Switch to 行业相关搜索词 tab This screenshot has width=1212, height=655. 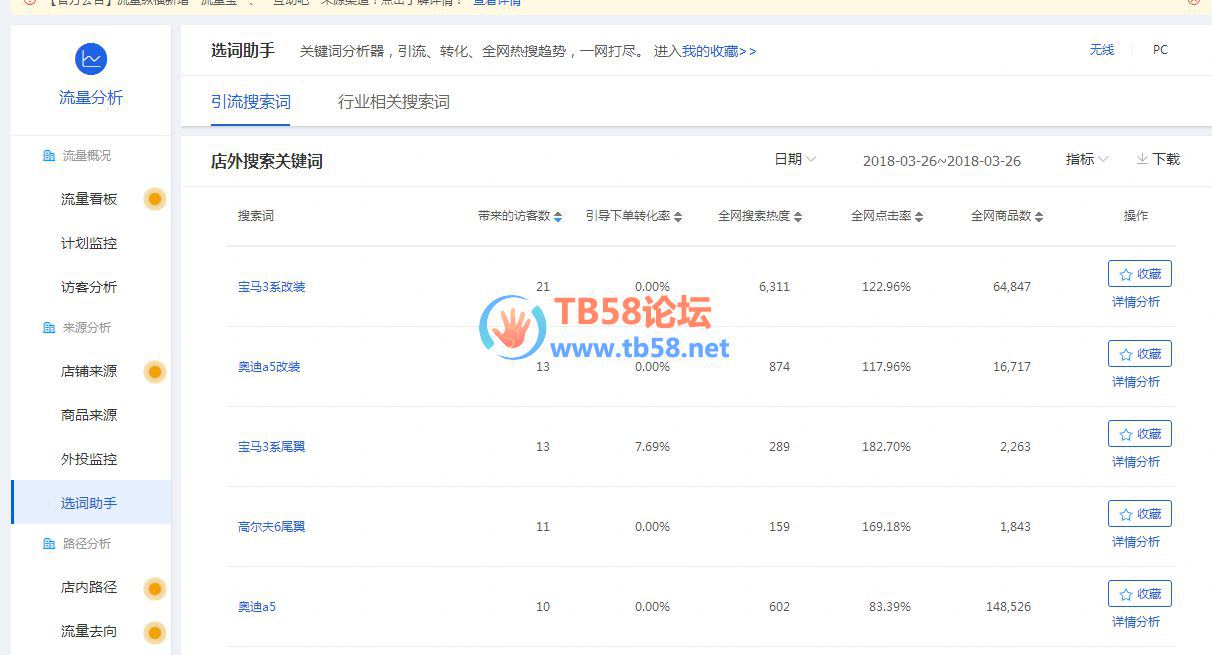(393, 102)
